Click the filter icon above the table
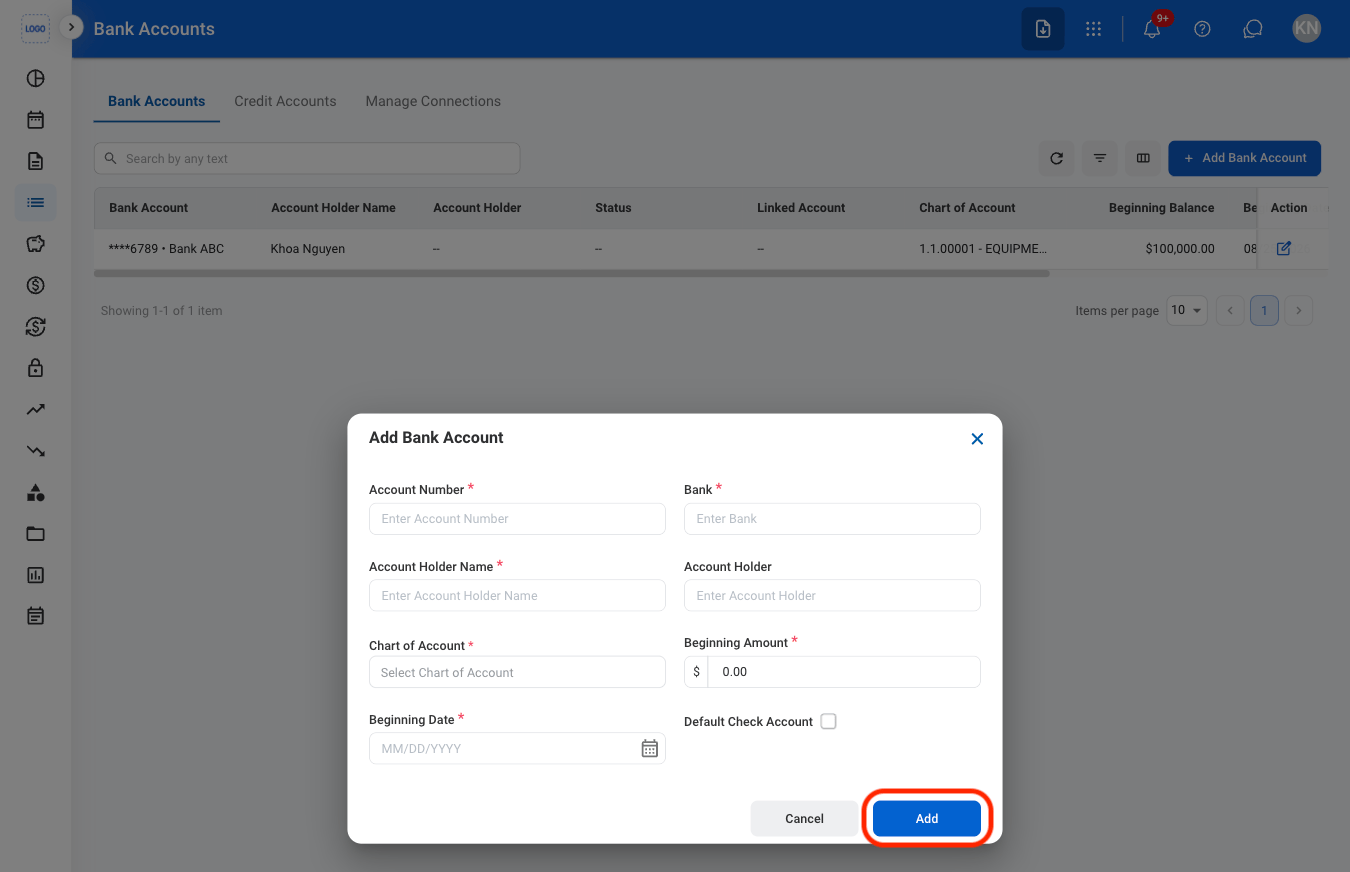 [x=1100, y=158]
